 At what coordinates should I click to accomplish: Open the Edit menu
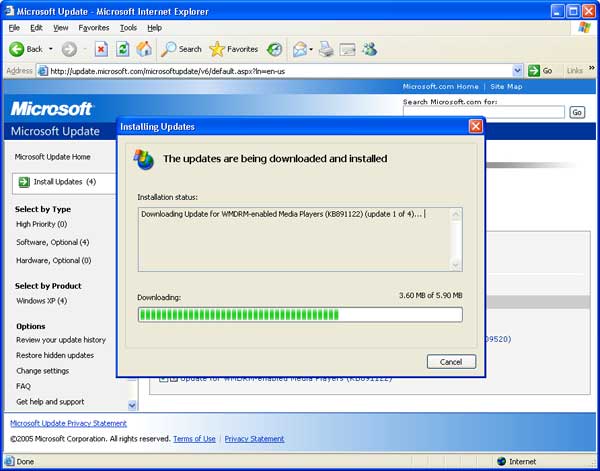click(36, 28)
